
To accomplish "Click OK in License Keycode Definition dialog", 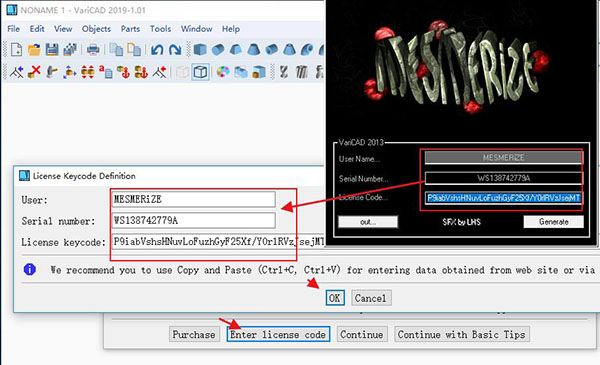I will pyautogui.click(x=335, y=298).
